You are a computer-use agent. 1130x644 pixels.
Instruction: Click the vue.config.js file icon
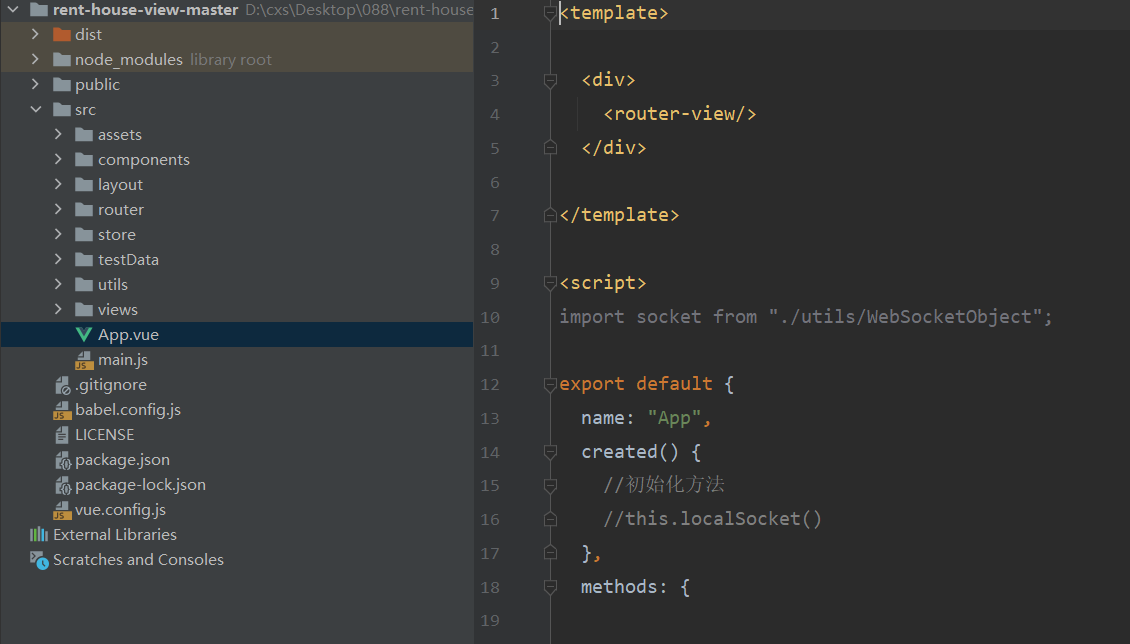(62, 511)
